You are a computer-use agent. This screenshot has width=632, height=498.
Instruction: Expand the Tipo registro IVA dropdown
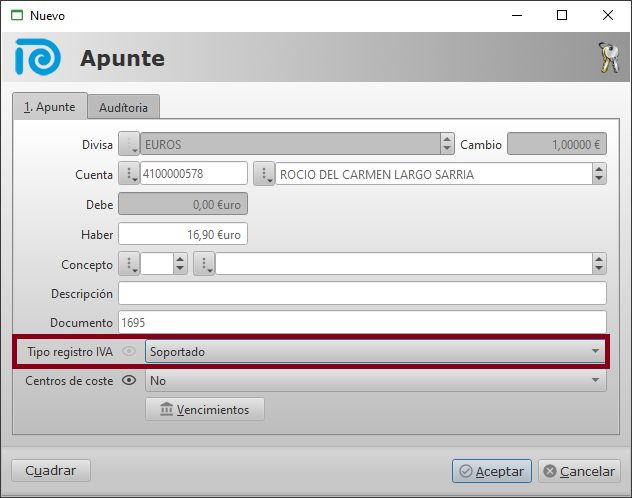point(596,352)
